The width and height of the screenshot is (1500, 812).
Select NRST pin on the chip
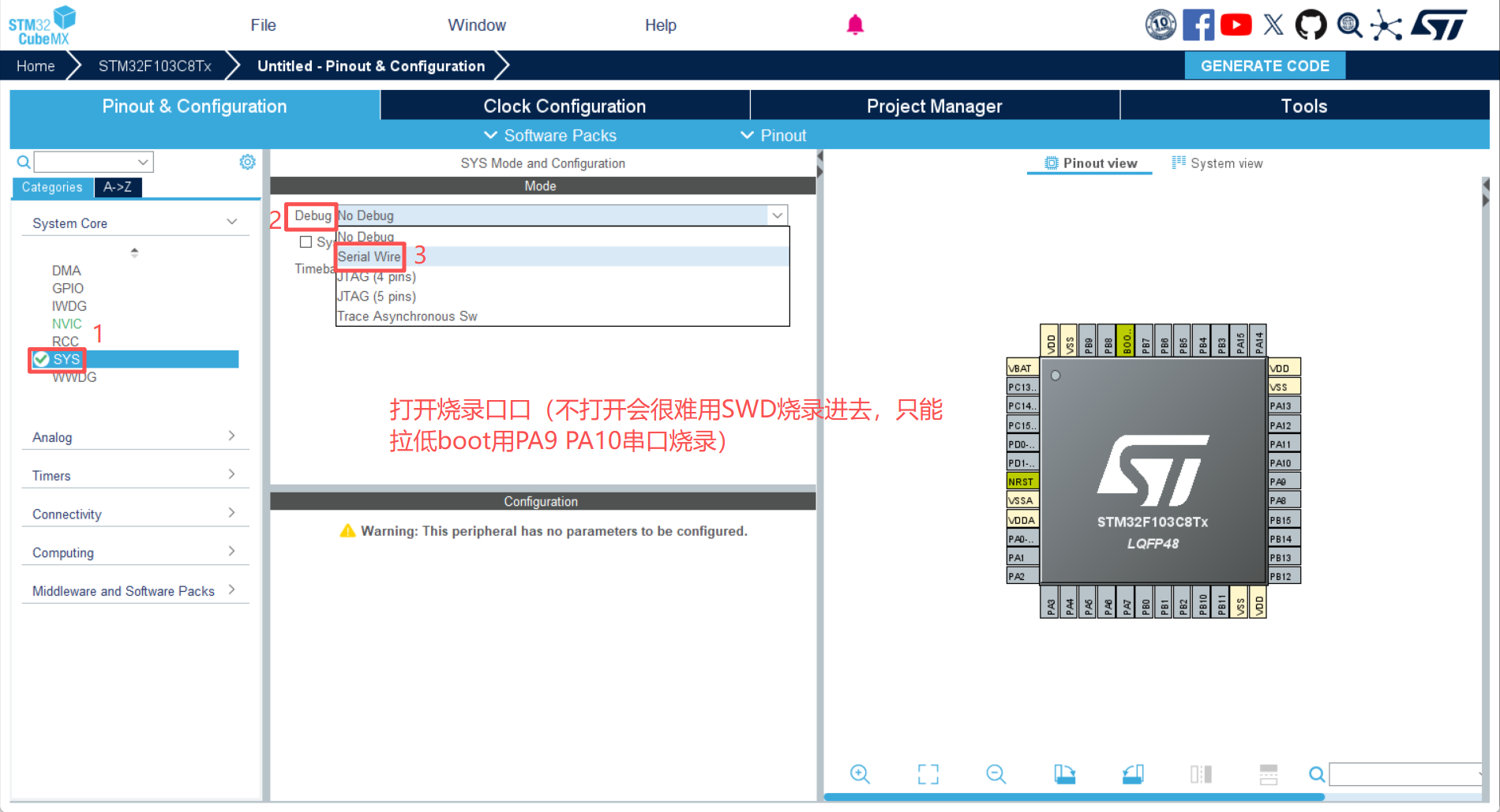(x=1022, y=481)
